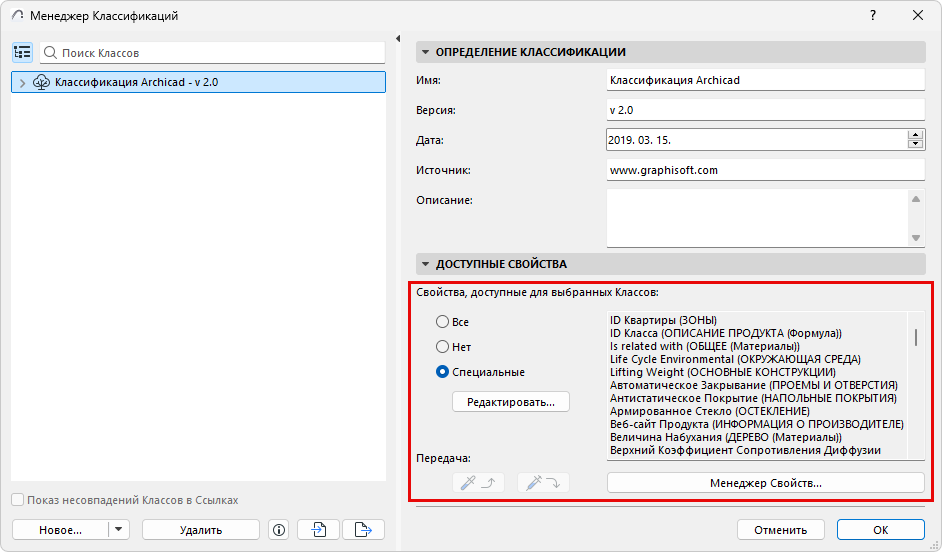Click the Редактировать button
942x552 pixels.
511,402
